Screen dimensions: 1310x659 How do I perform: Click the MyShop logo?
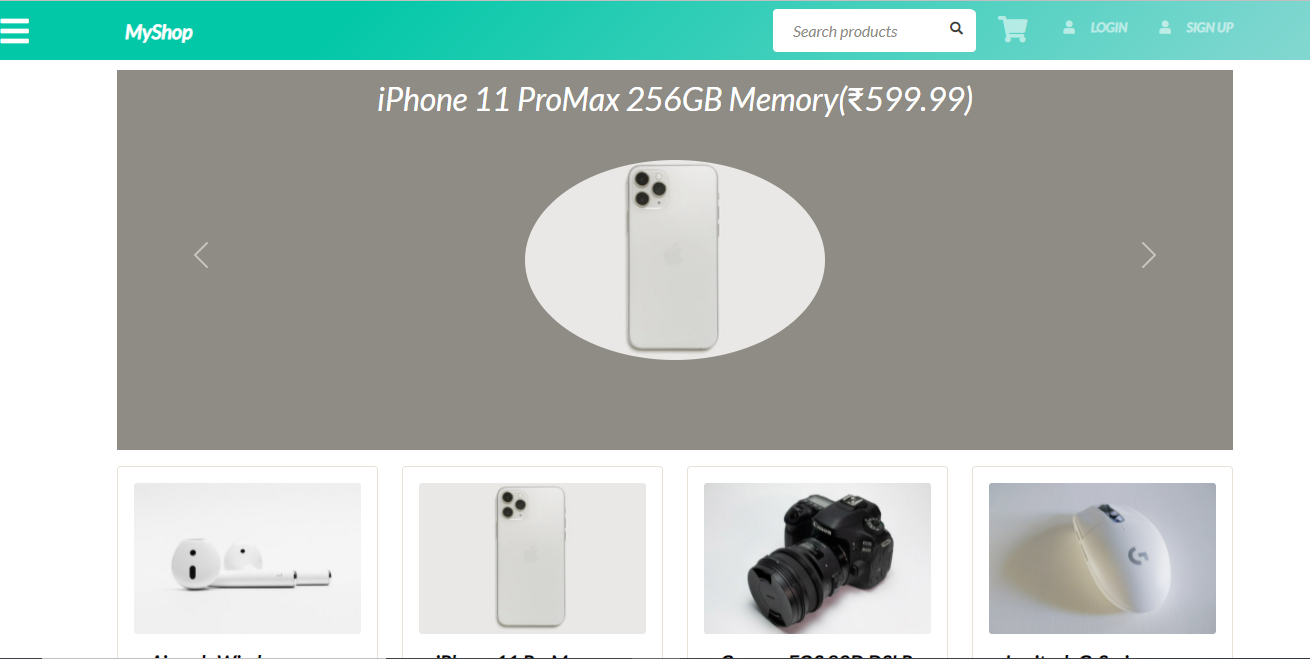(158, 32)
